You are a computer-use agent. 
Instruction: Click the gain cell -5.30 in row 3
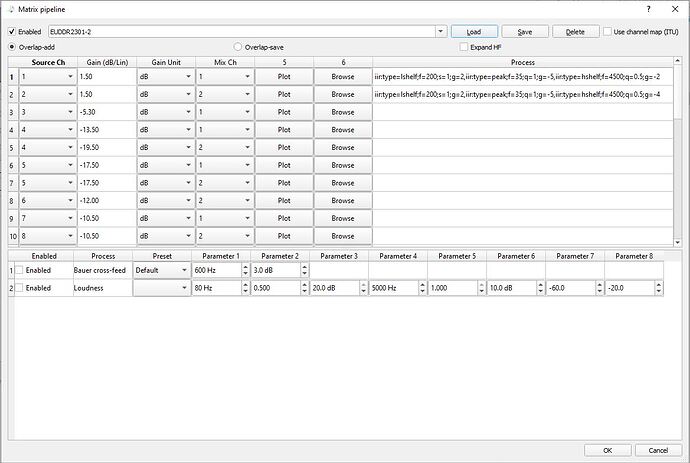(x=107, y=112)
